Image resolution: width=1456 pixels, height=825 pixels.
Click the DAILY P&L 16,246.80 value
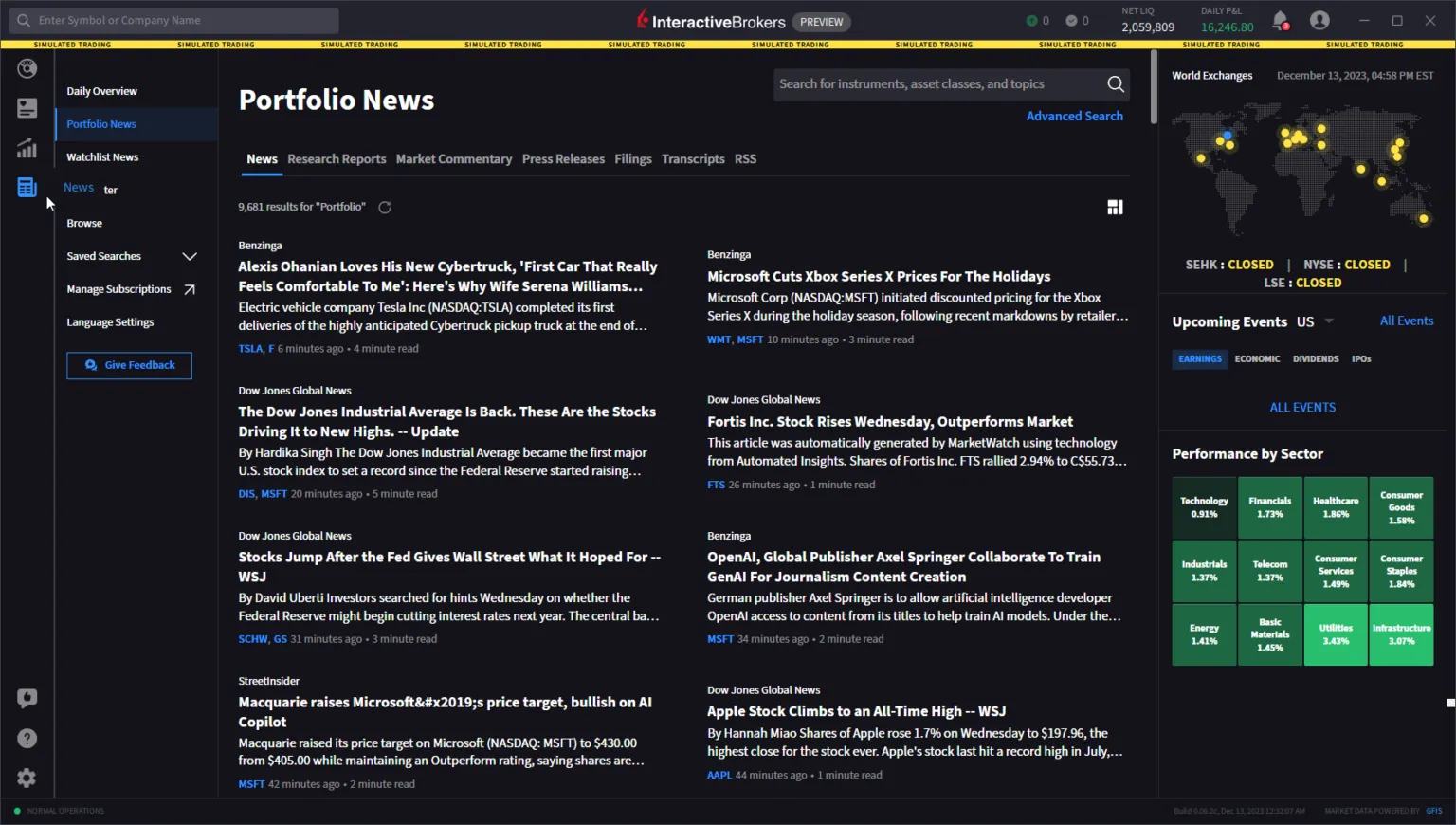[1227, 27]
